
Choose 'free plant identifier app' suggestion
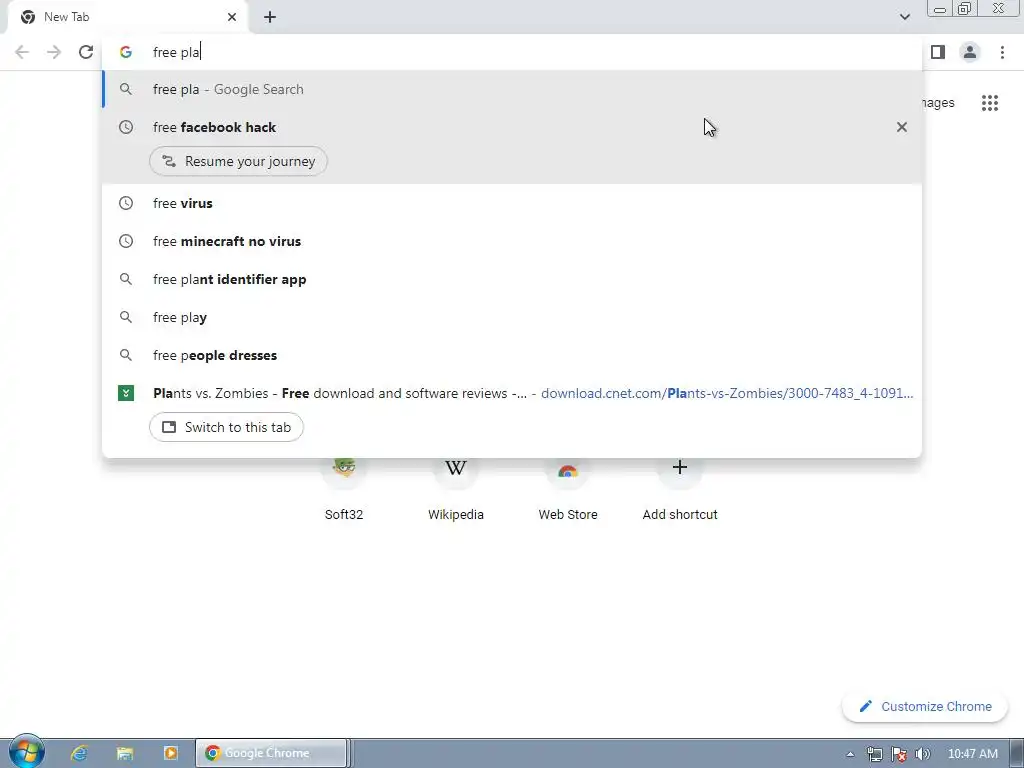pos(512,279)
